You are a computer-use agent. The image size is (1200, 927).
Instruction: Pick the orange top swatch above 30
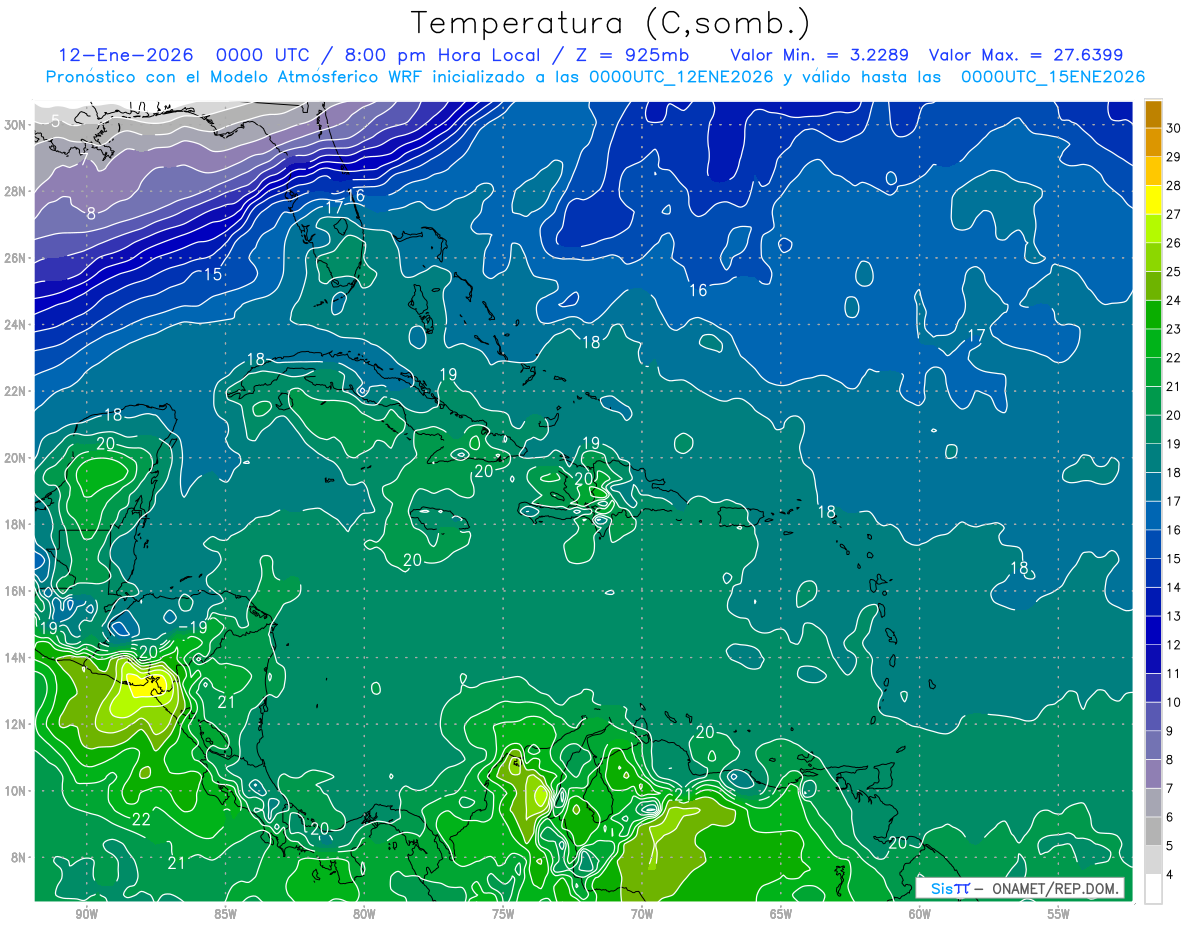click(x=1153, y=113)
